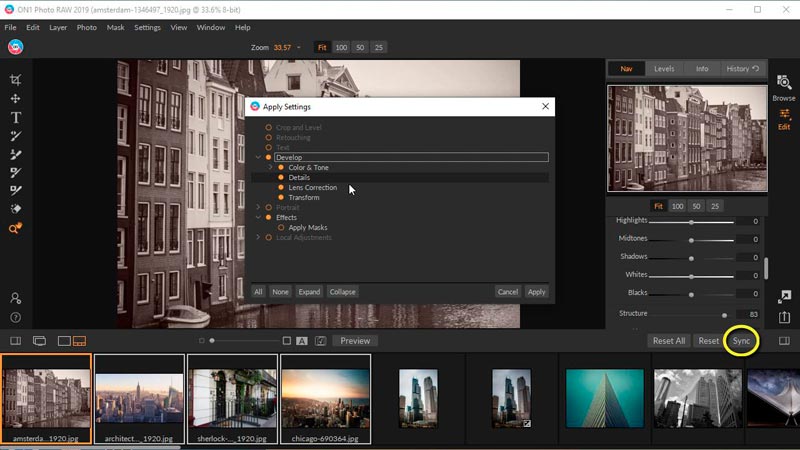The width and height of the screenshot is (800, 450).
Task: Open the Layer menu
Action: tap(58, 28)
